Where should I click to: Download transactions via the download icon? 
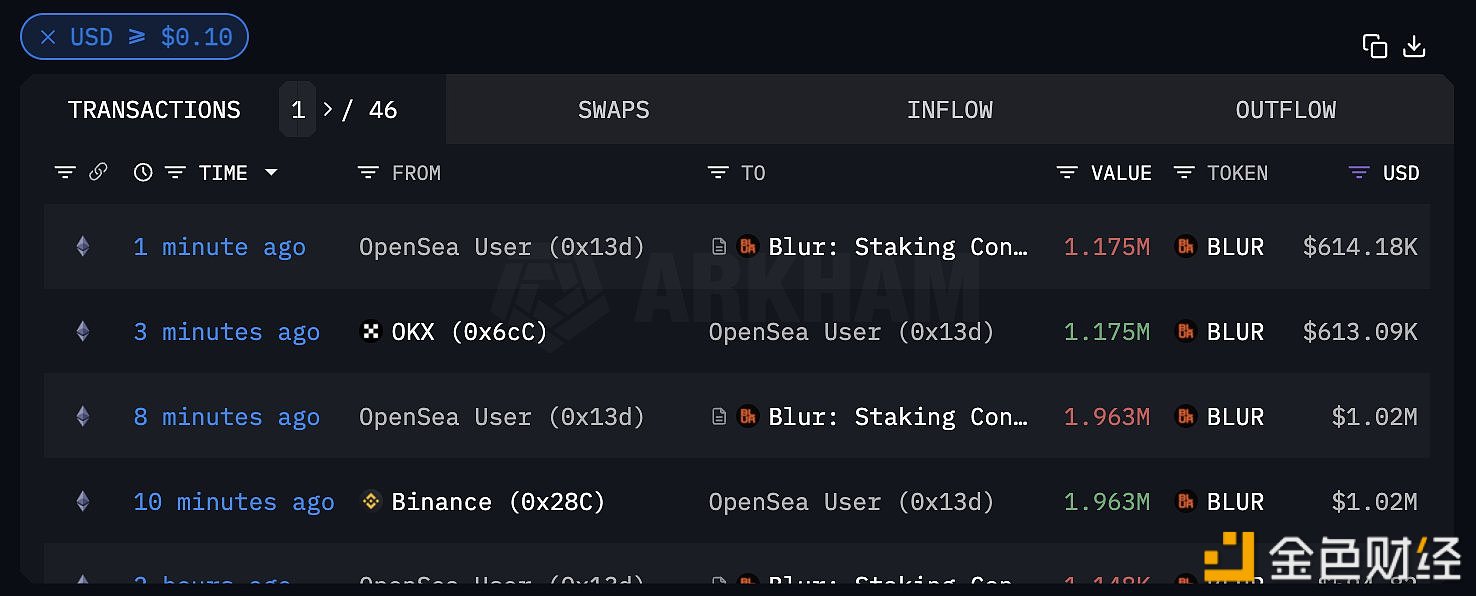click(x=1414, y=46)
